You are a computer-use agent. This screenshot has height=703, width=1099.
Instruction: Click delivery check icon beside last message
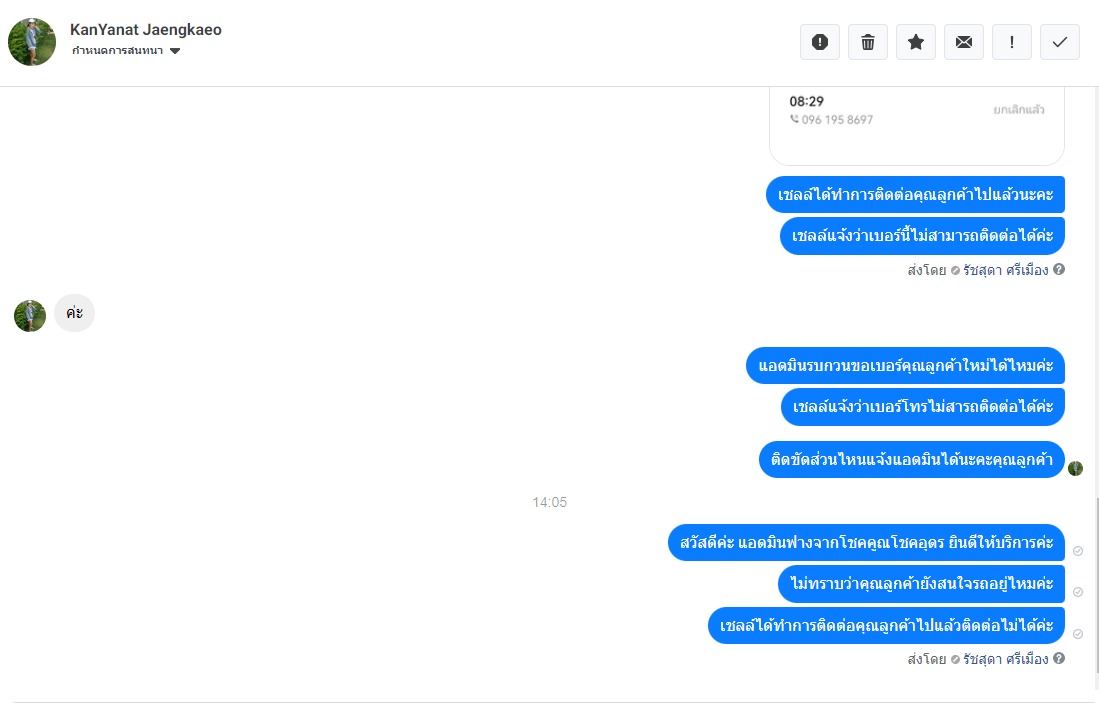tap(1078, 634)
